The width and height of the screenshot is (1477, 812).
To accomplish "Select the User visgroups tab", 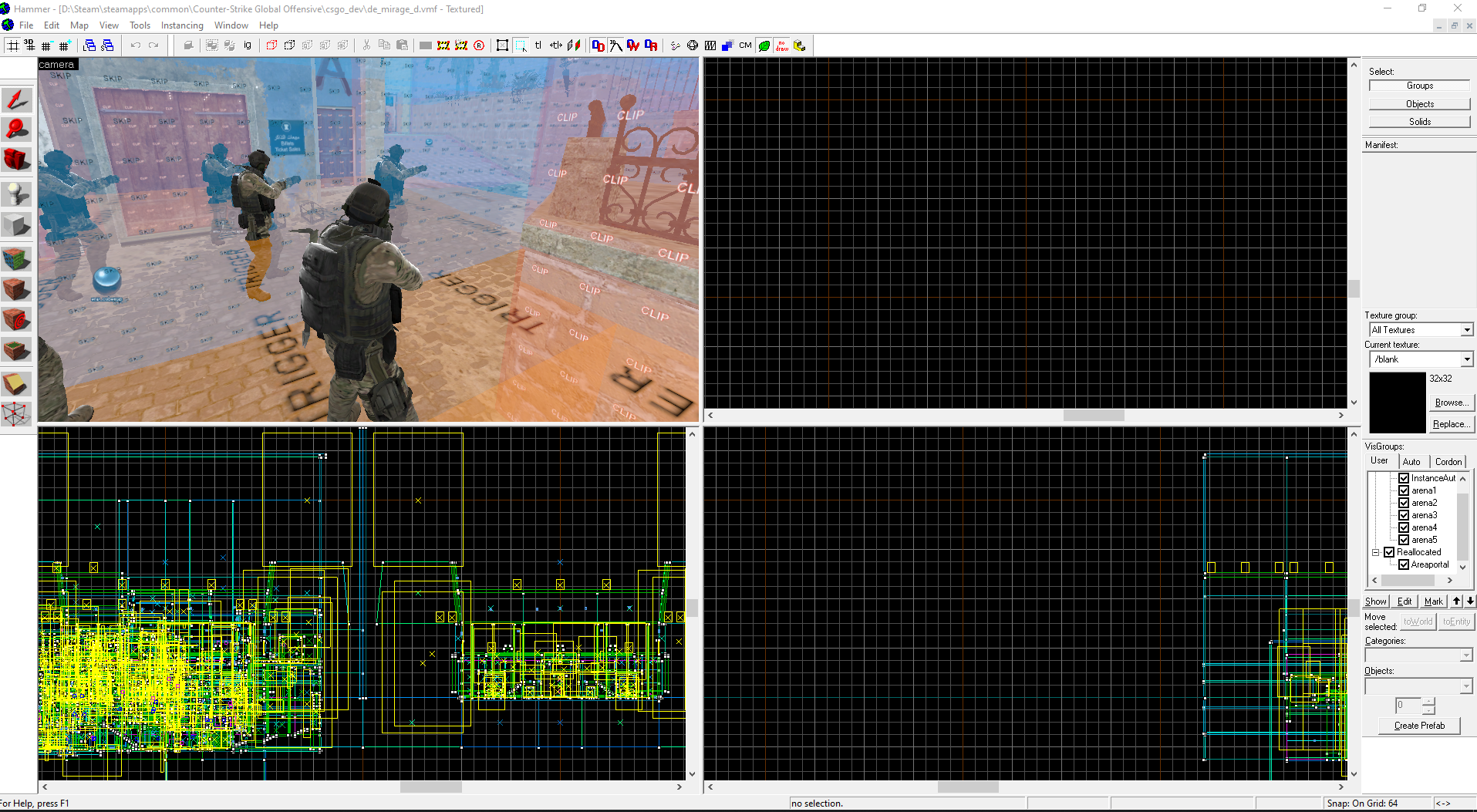I will 1379,460.
